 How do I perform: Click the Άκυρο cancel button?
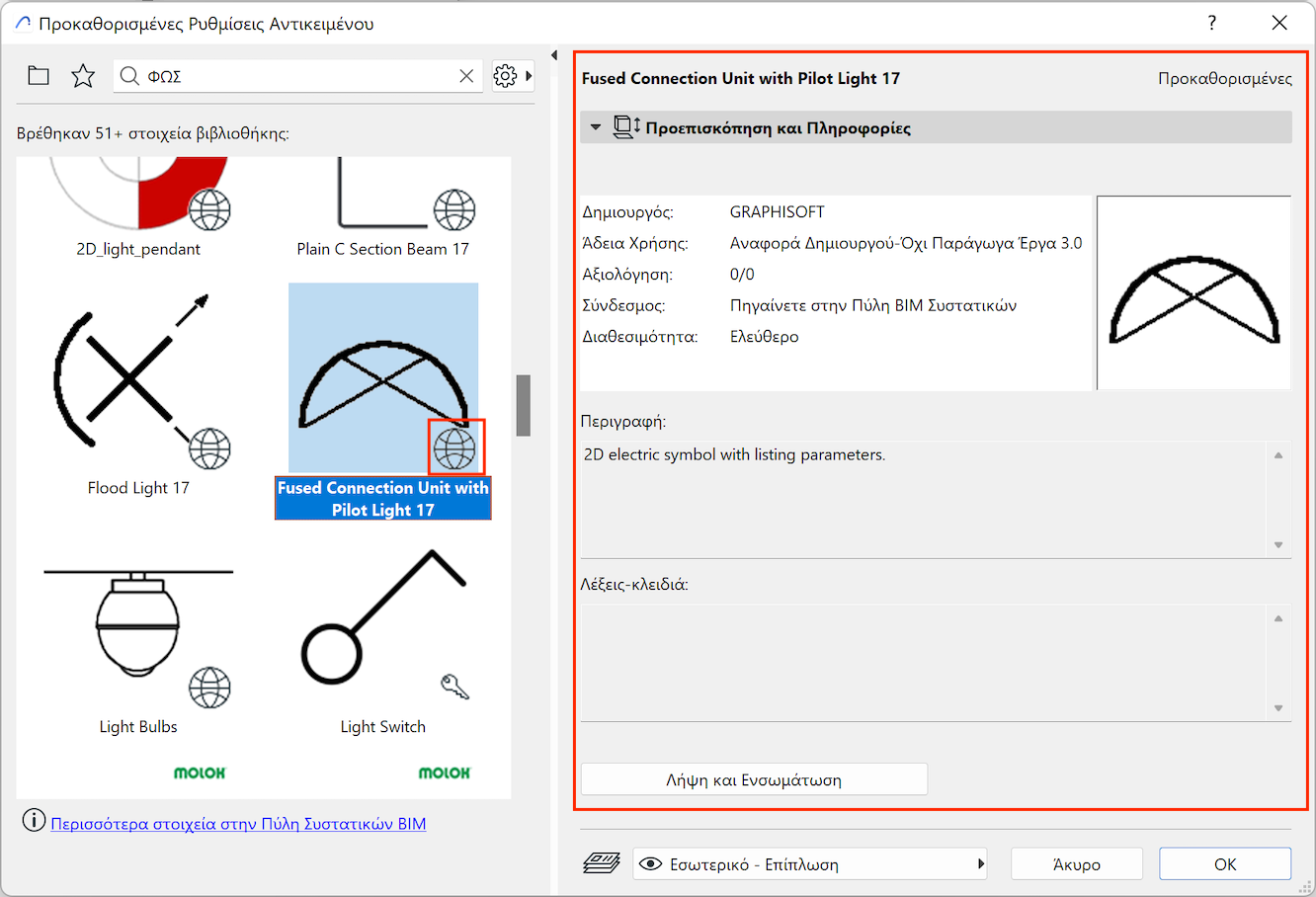pyautogui.click(x=1077, y=864)
